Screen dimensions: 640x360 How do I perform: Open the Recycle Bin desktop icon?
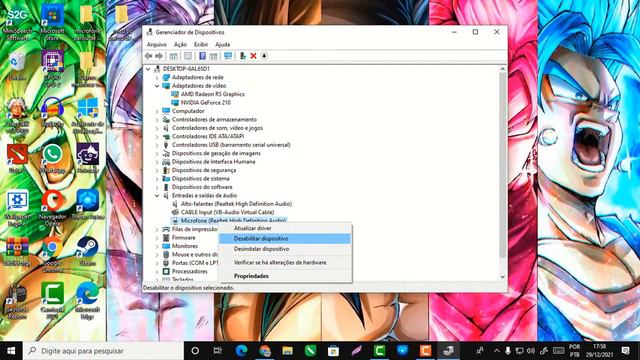pos(17,66)
